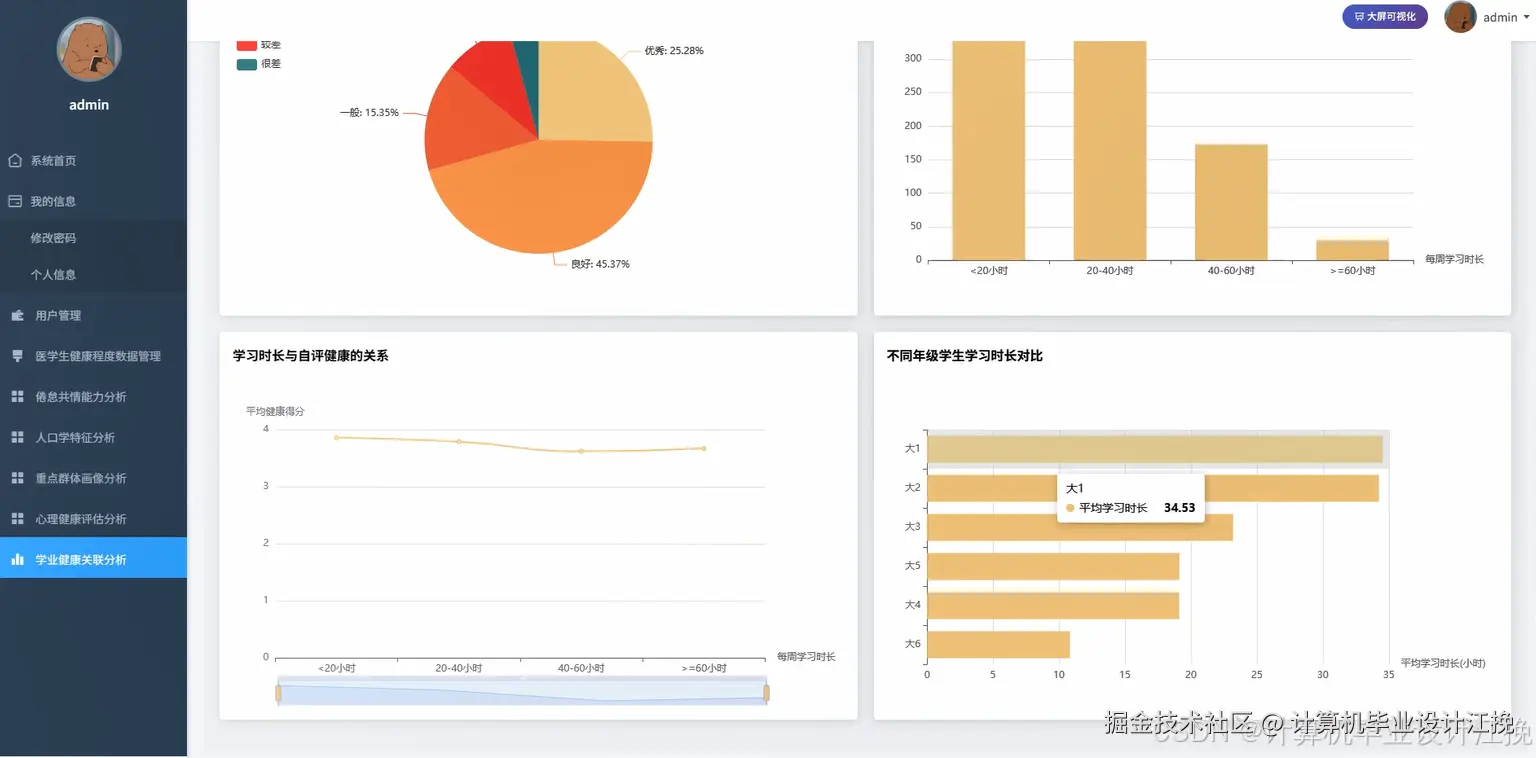Open the 个人信息 submenu item
Screen dimensions: 1536x758
click(x=53, y=274)
